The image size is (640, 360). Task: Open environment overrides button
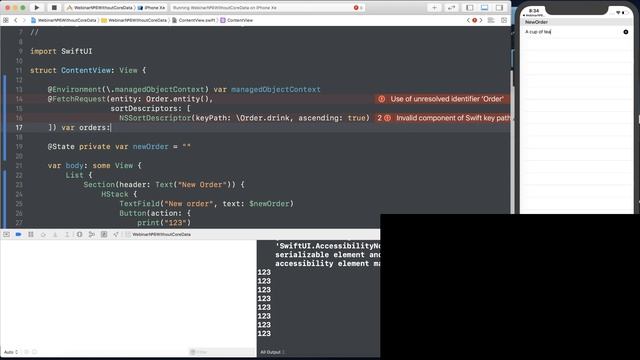click(x=104, y=234)
